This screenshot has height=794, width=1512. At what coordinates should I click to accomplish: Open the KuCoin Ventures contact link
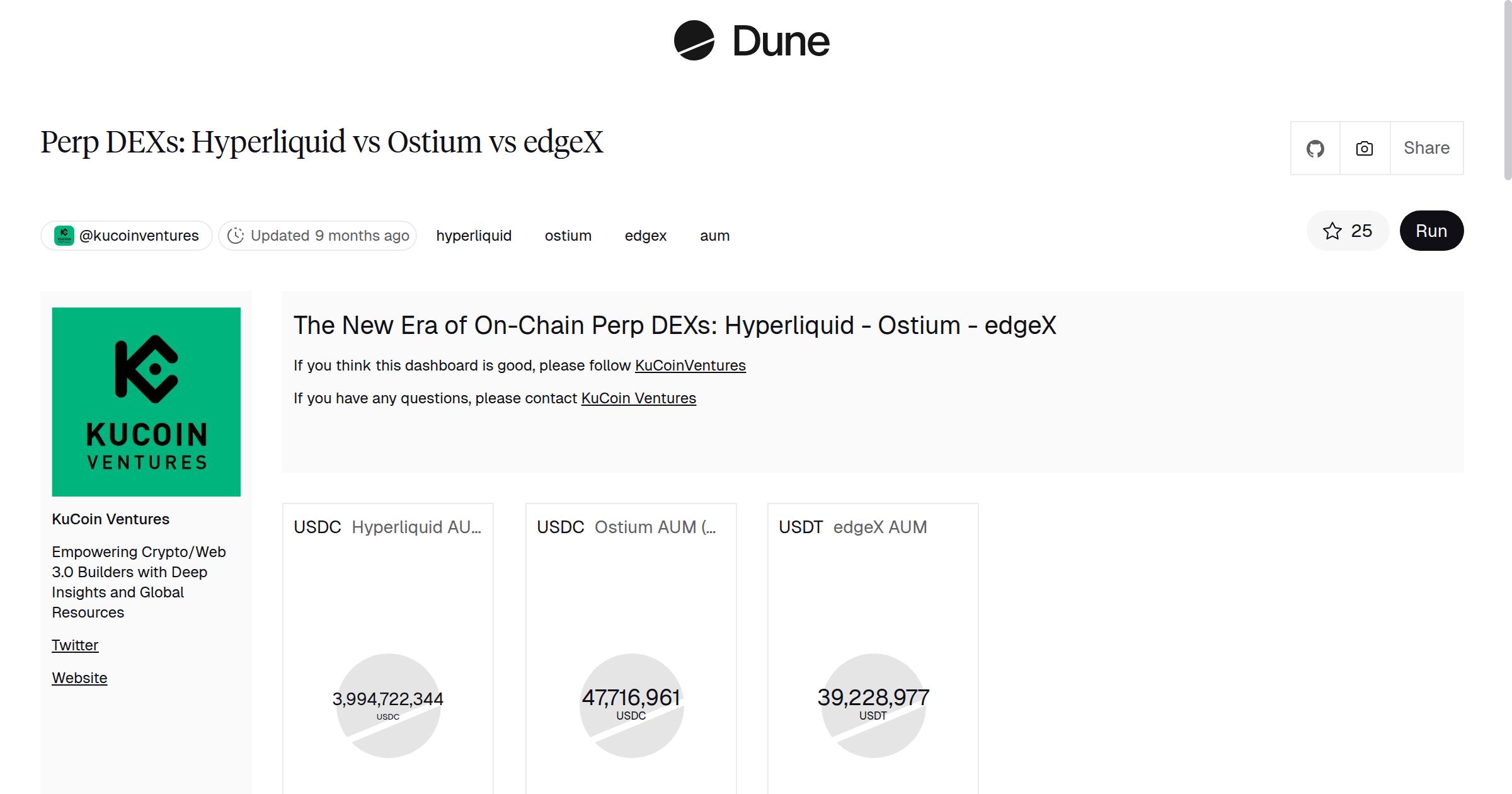tap(638, 398)
